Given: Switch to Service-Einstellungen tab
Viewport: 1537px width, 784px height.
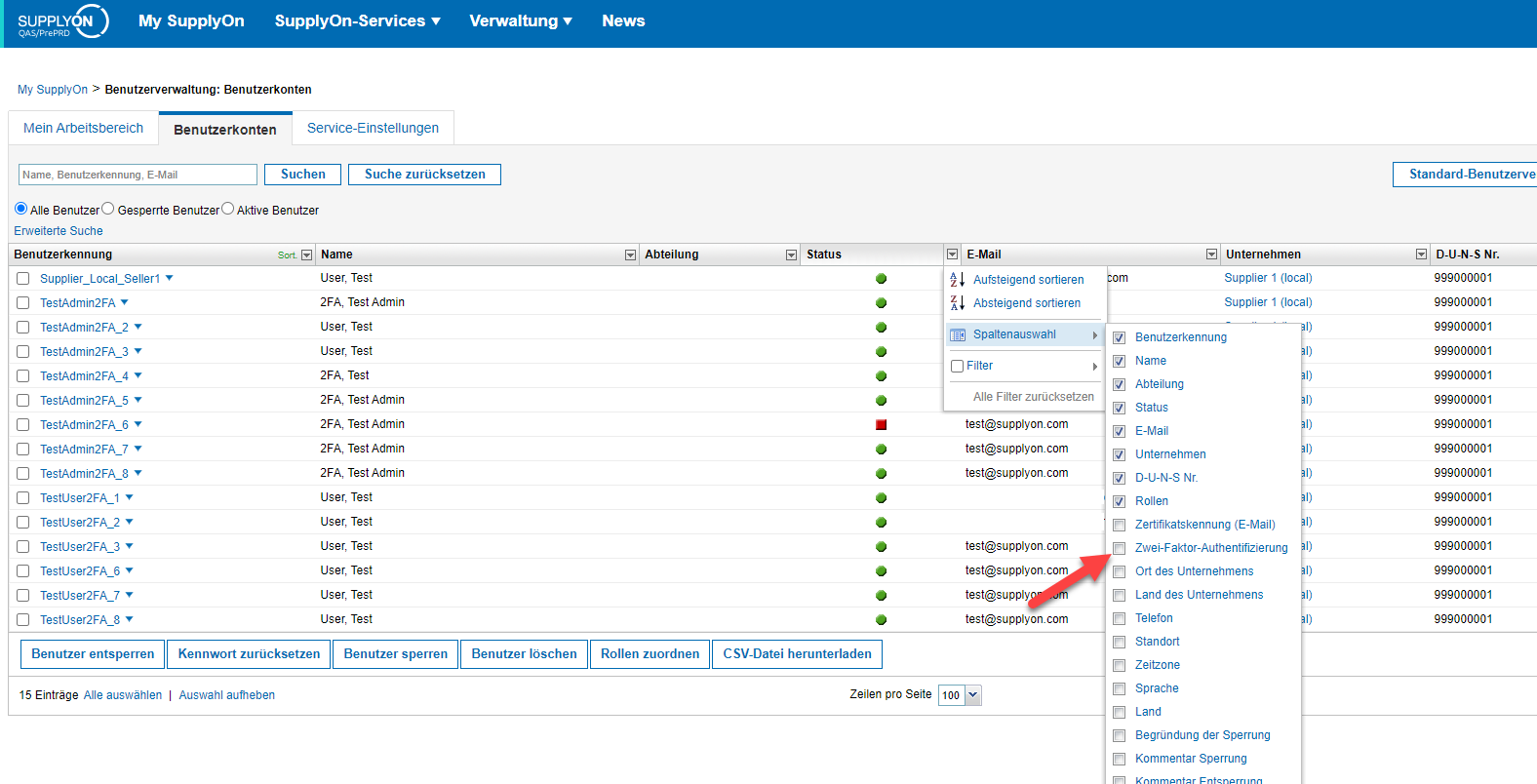Looking at the screenshot, I should click(373, 128).
